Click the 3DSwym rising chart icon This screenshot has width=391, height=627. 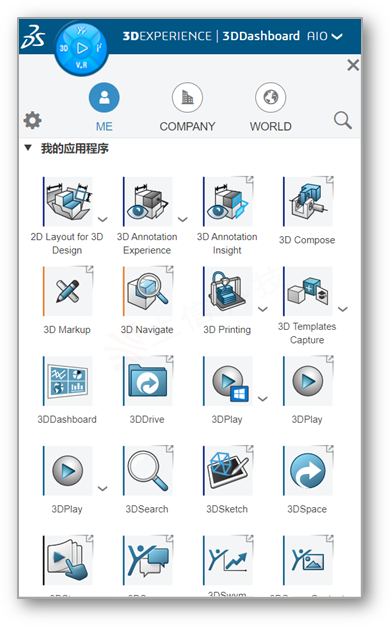(x=227, y=560)
